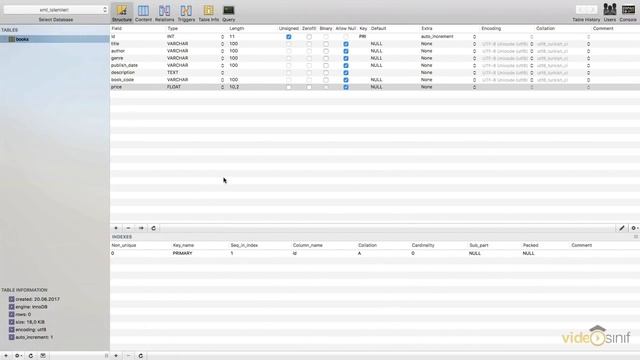The image size is (640, 360).
Task: Open the Query editor view
Action: [x=229, y=13]
